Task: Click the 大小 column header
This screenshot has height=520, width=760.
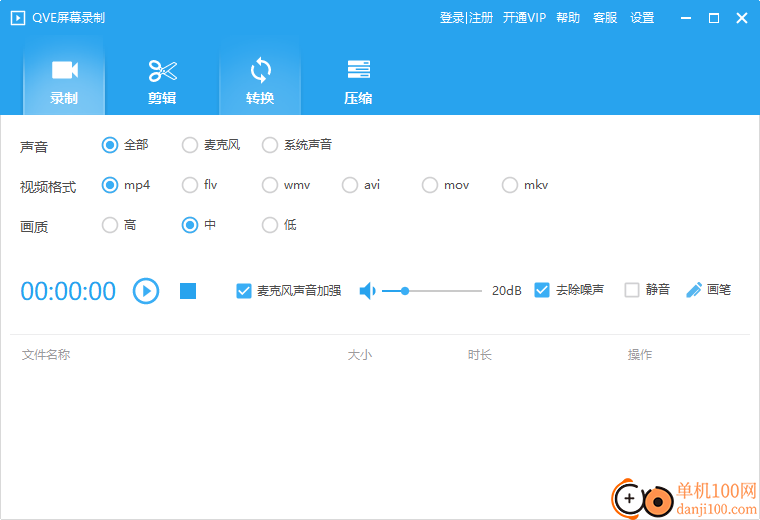Action: tap(360, 355)
